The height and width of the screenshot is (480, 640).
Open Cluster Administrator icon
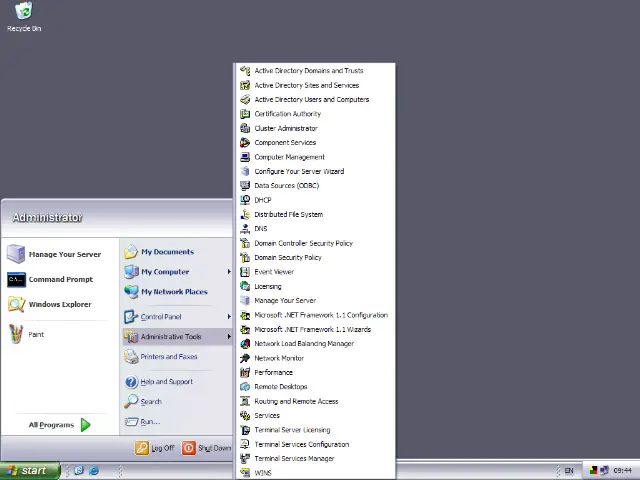[245, 128]
